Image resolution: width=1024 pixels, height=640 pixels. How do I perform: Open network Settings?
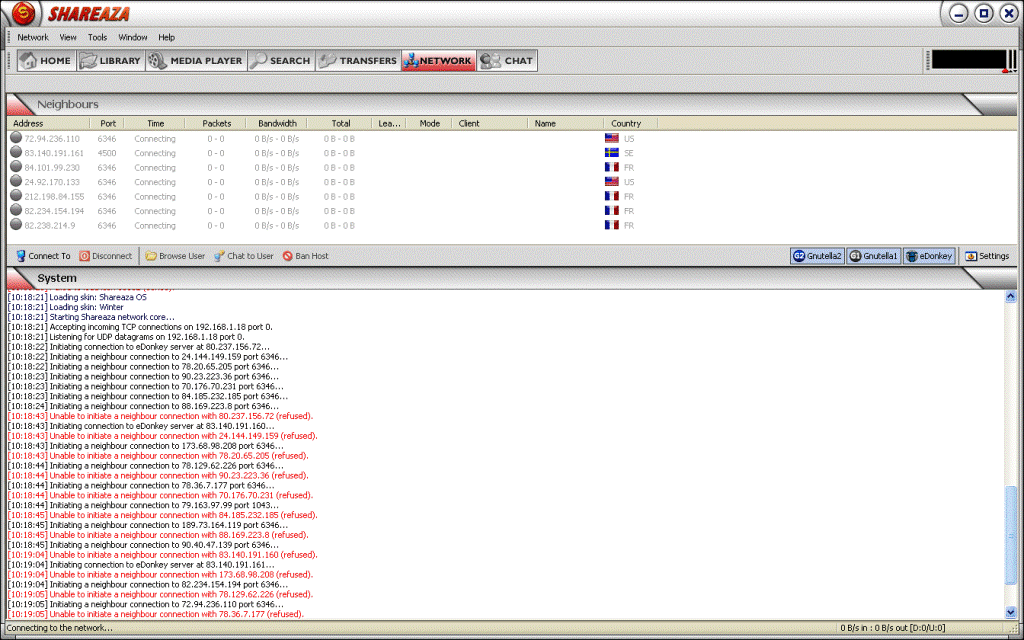click(987, 256)
